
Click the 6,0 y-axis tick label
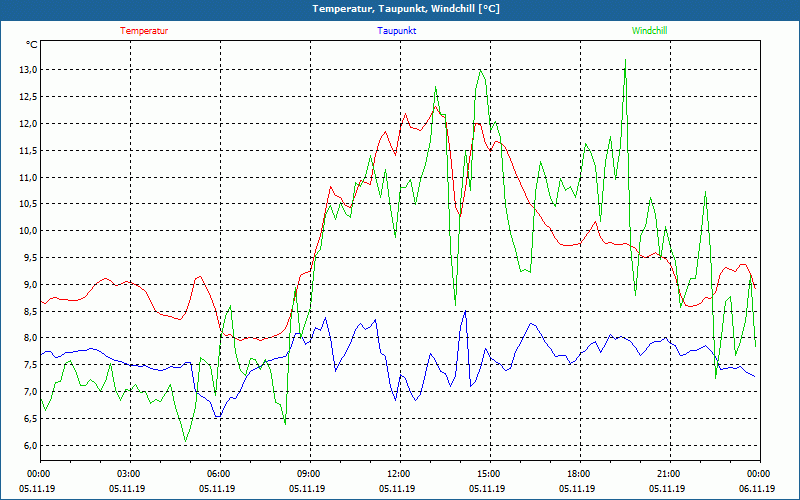(27, 446)
